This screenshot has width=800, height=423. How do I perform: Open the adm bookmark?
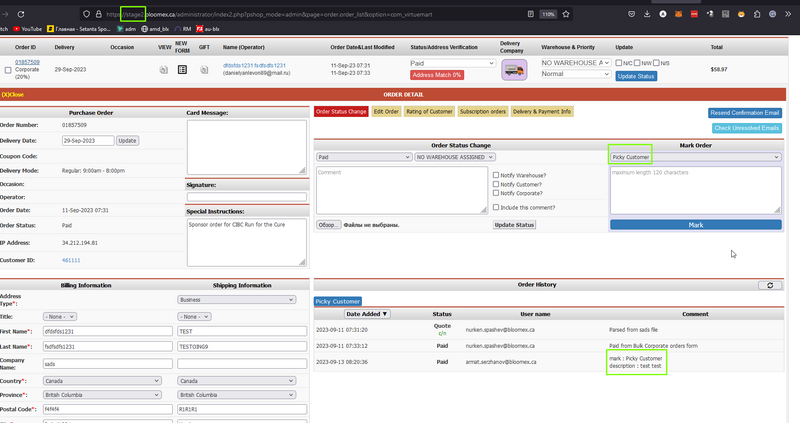click(x=127, y=29)
